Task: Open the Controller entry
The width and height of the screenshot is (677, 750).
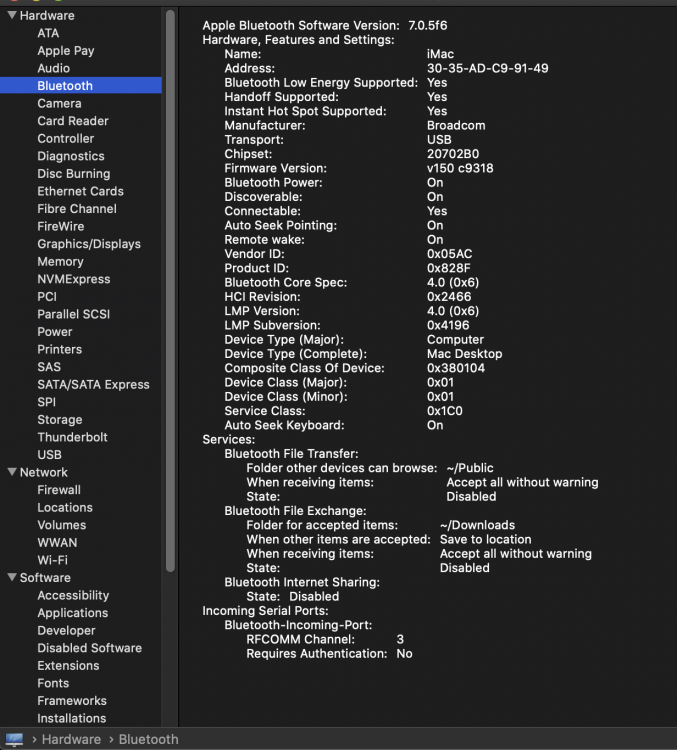Action: click(x=66, y=139)
